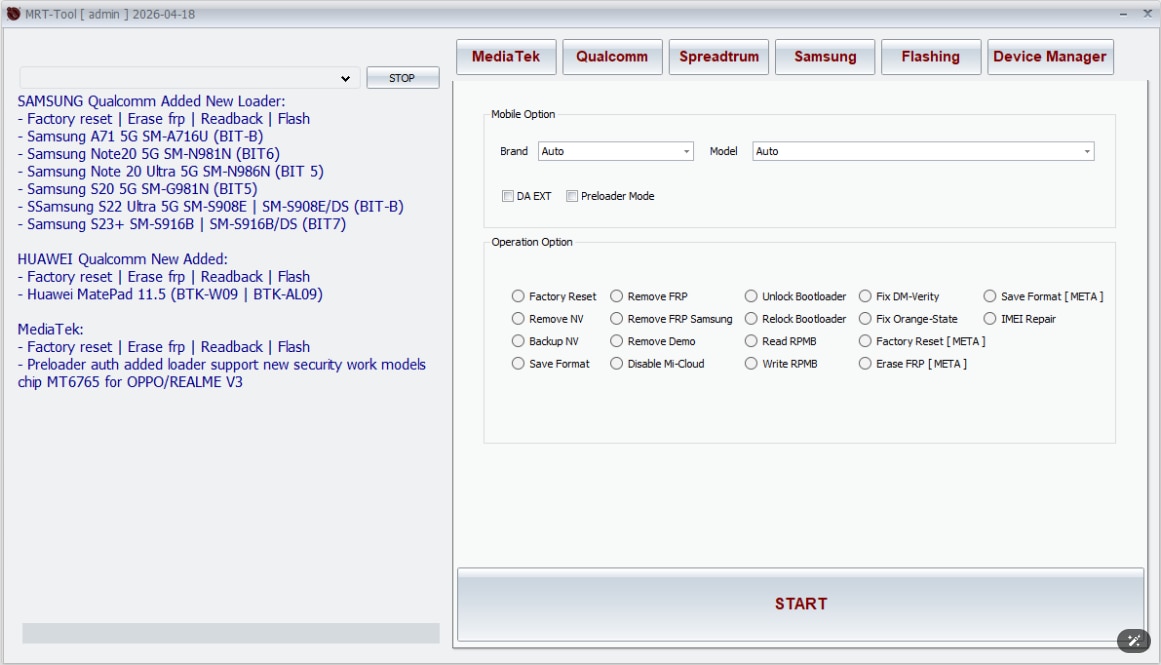Open the Spreadtrum tab
Viewport: 1161px width, 665px height.
tap(718, 57)
